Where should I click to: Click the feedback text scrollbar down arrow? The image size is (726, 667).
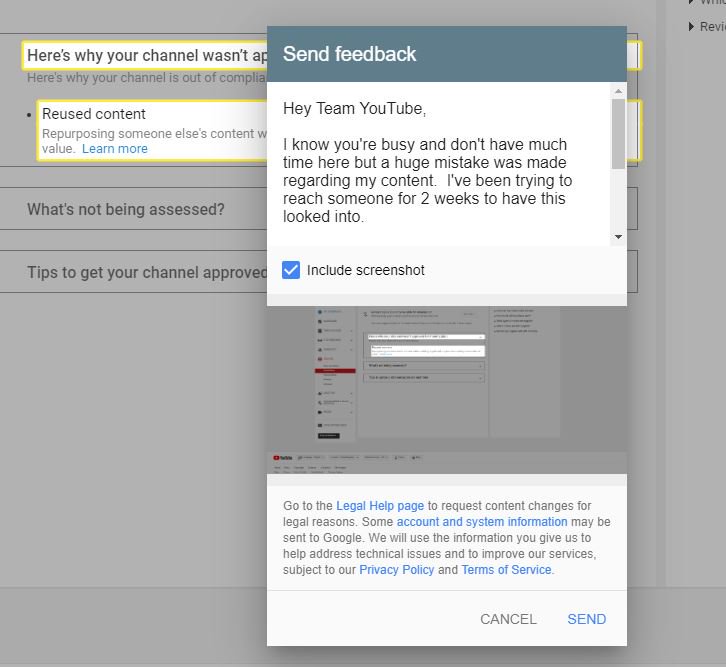[x=618, y=237]
